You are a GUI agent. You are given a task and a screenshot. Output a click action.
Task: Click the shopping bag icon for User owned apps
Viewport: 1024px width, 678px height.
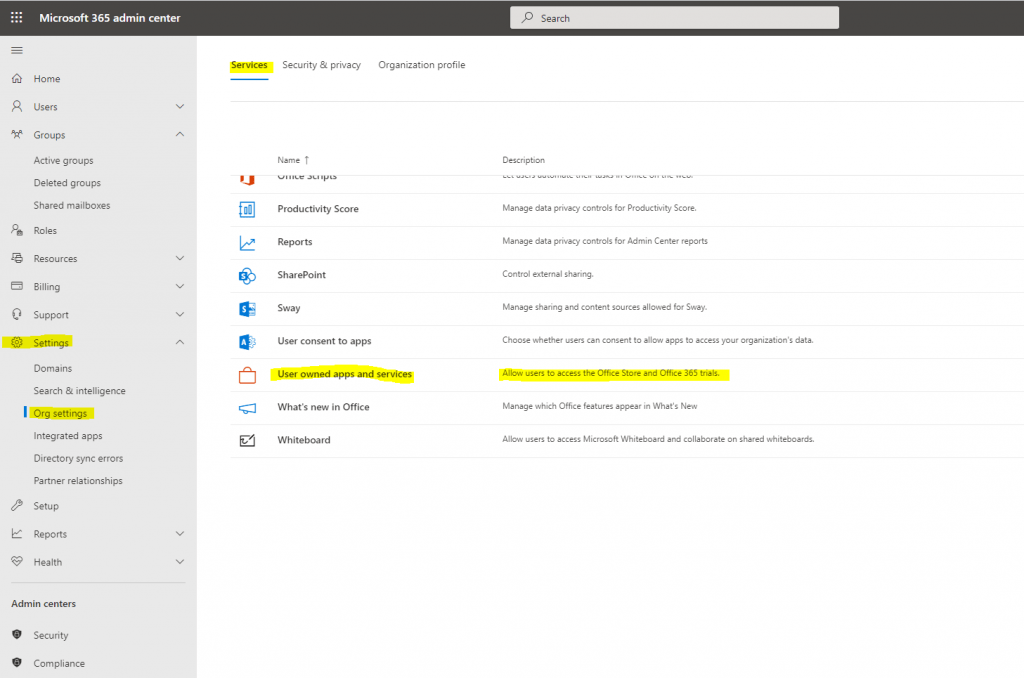pos(247,375)
